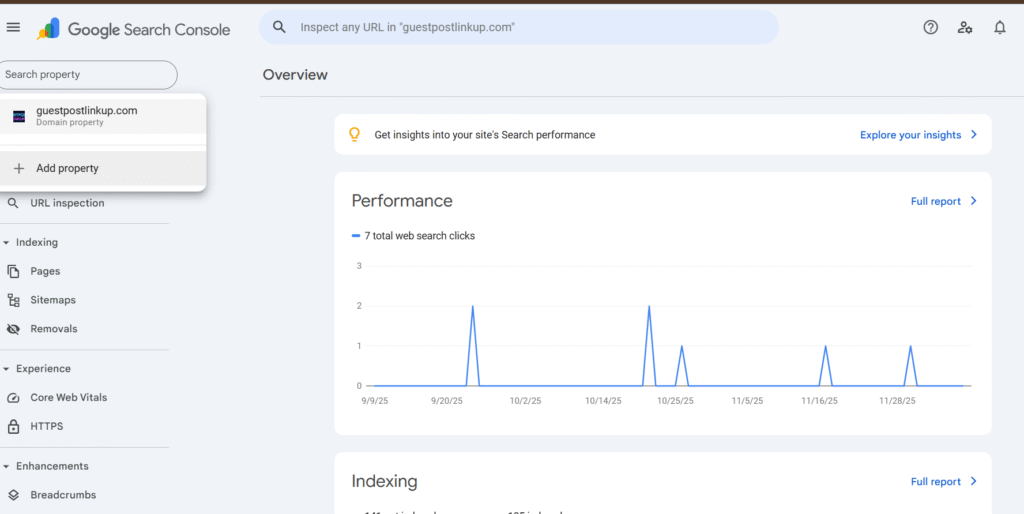Go to Sitemaps in sidebar

point(52,300)
